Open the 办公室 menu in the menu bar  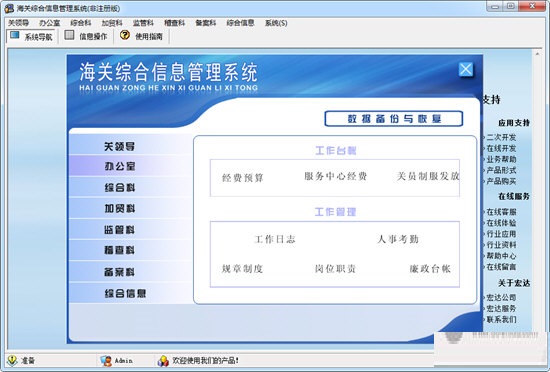click(x=49, y=23)
